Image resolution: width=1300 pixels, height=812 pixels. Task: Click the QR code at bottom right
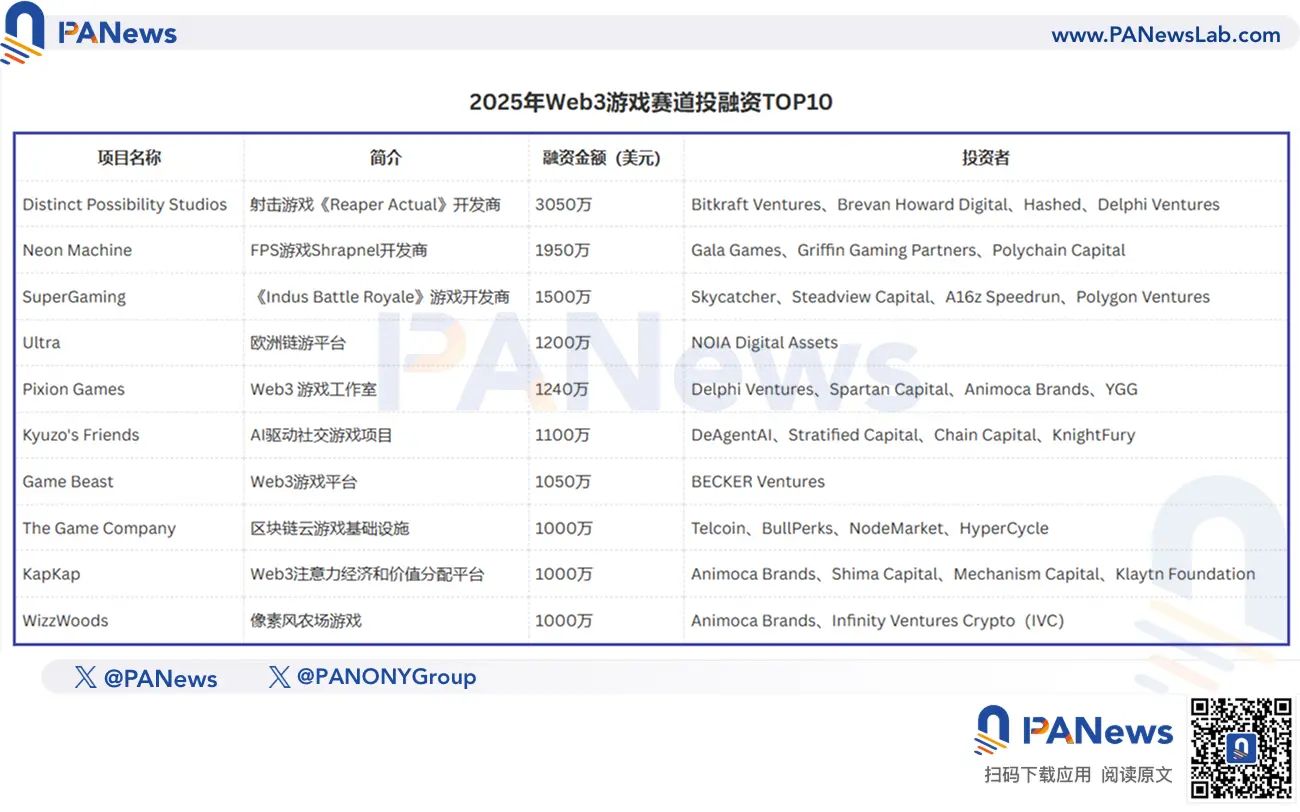[1241, 747]
